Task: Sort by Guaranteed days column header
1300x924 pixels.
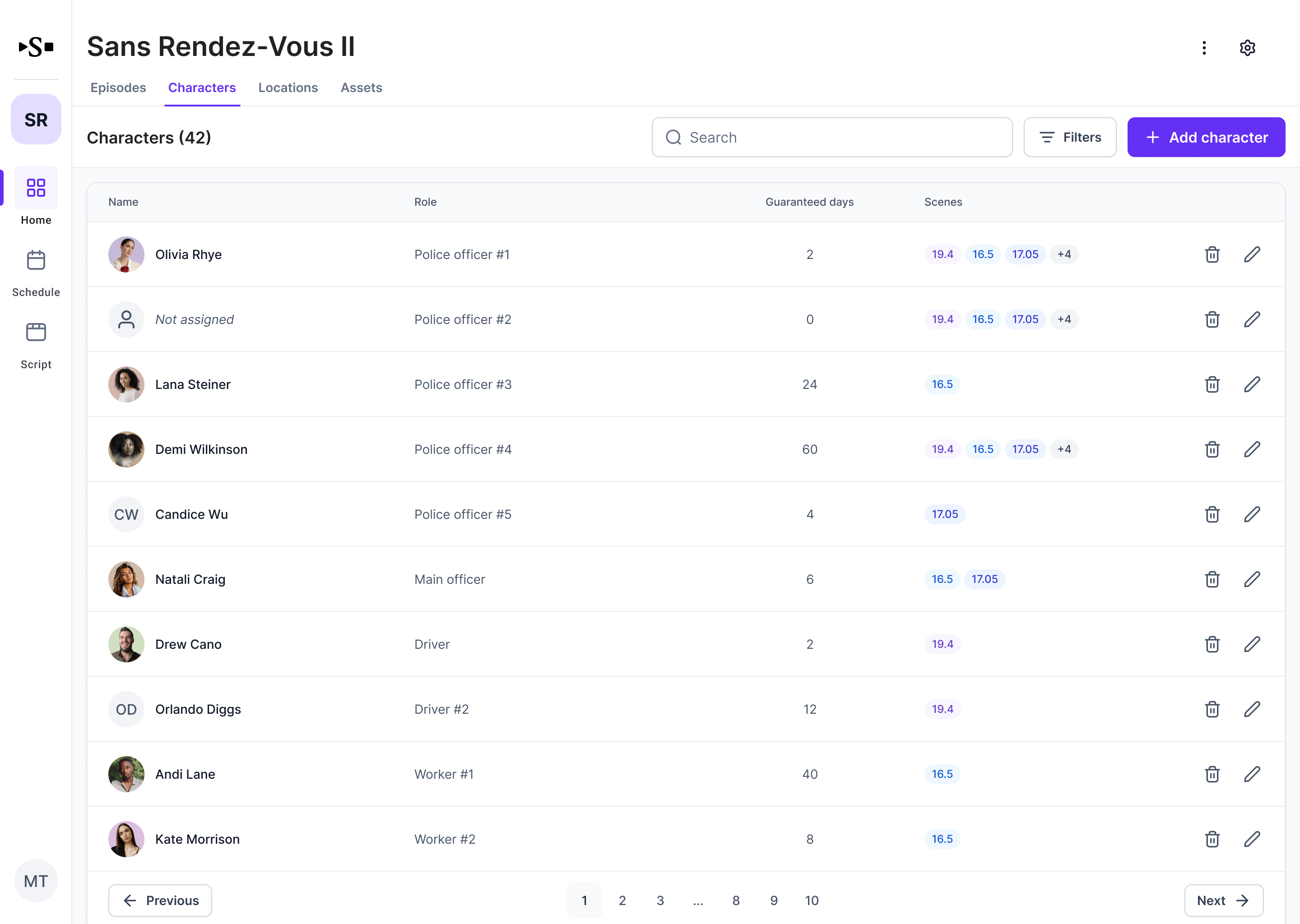Action: pos(809,202)
